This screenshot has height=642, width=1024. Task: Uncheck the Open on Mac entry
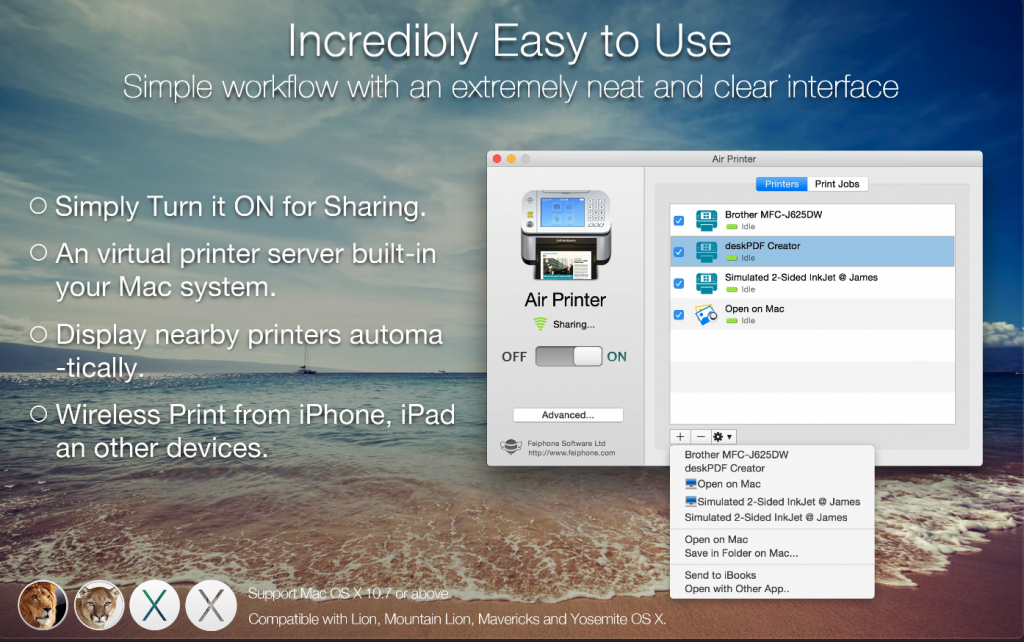[678, 313]
